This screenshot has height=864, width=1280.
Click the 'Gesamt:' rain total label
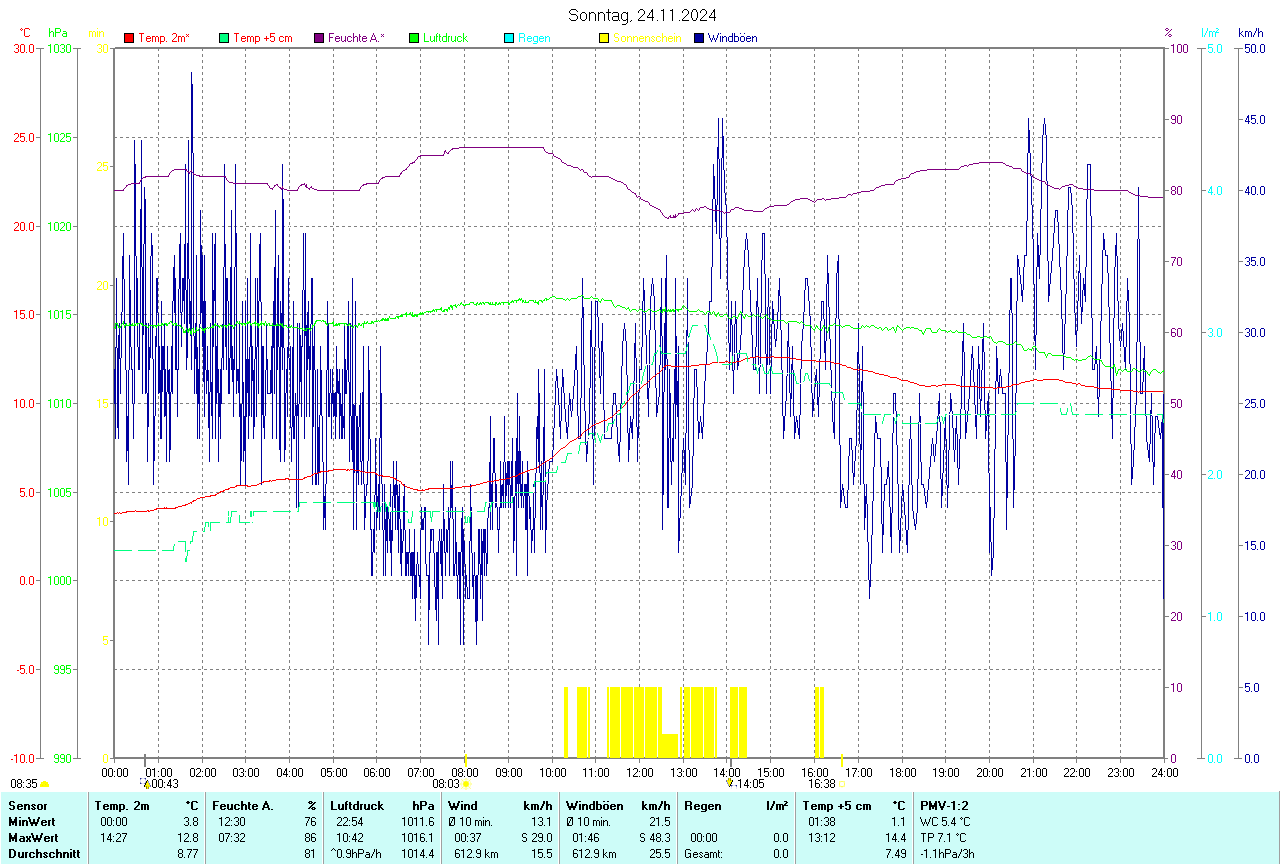click(703, 853)
